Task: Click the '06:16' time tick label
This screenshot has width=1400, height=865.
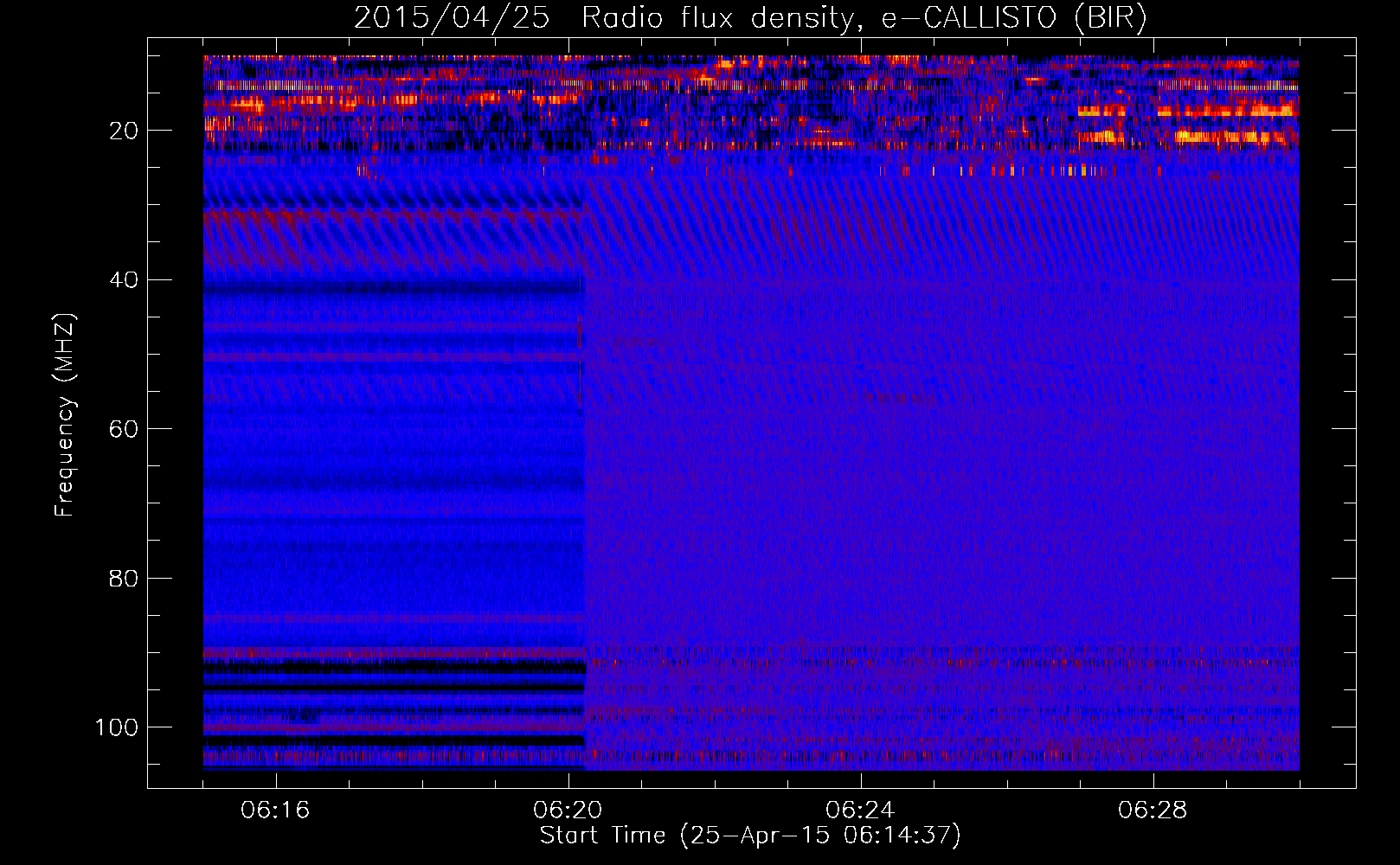Action: pyautogui.click(x=275, y=810)
